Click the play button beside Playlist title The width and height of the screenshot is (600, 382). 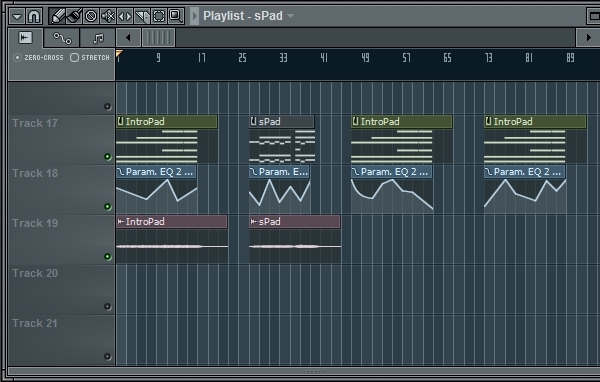coord(194,16)
